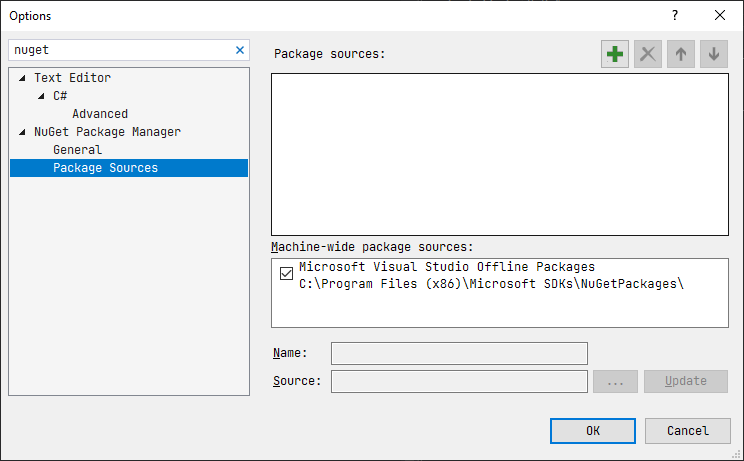
Task: Close the Options dialog
Action: [720, 15]
